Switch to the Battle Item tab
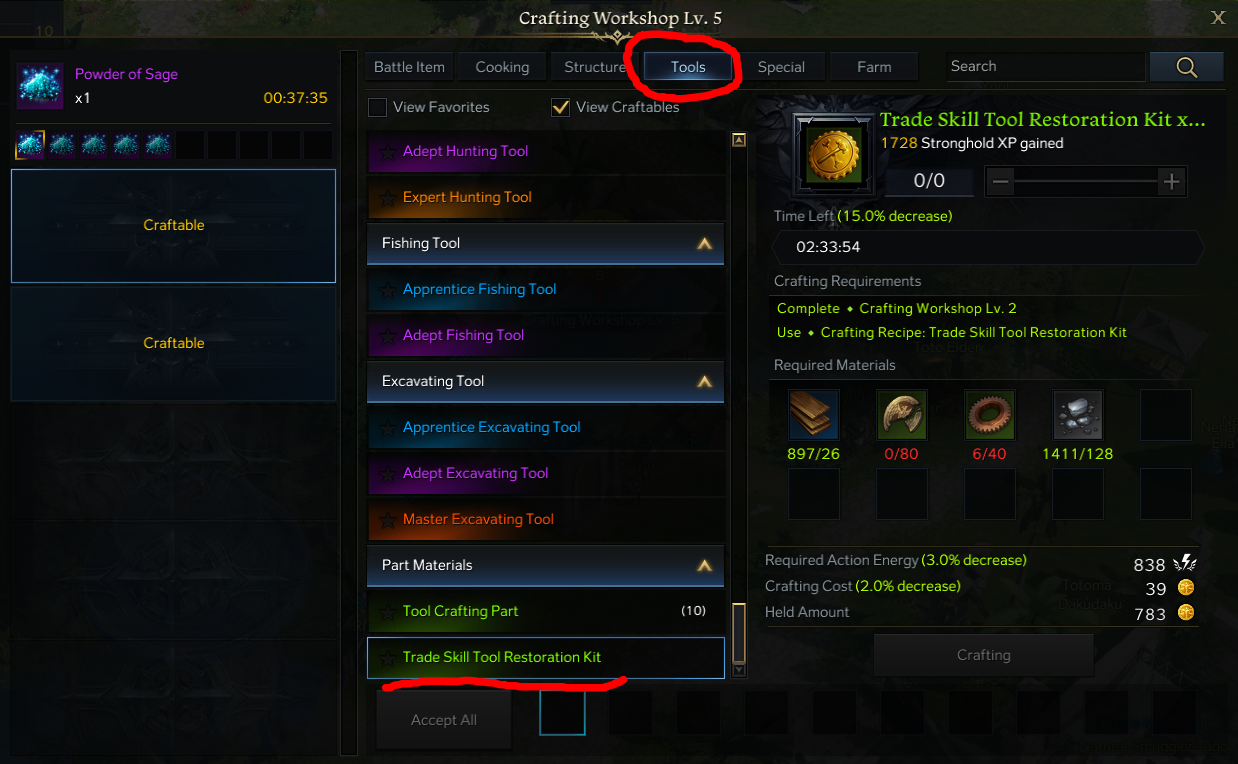This screenshot has width=1238, height=764. click(409, 67)
